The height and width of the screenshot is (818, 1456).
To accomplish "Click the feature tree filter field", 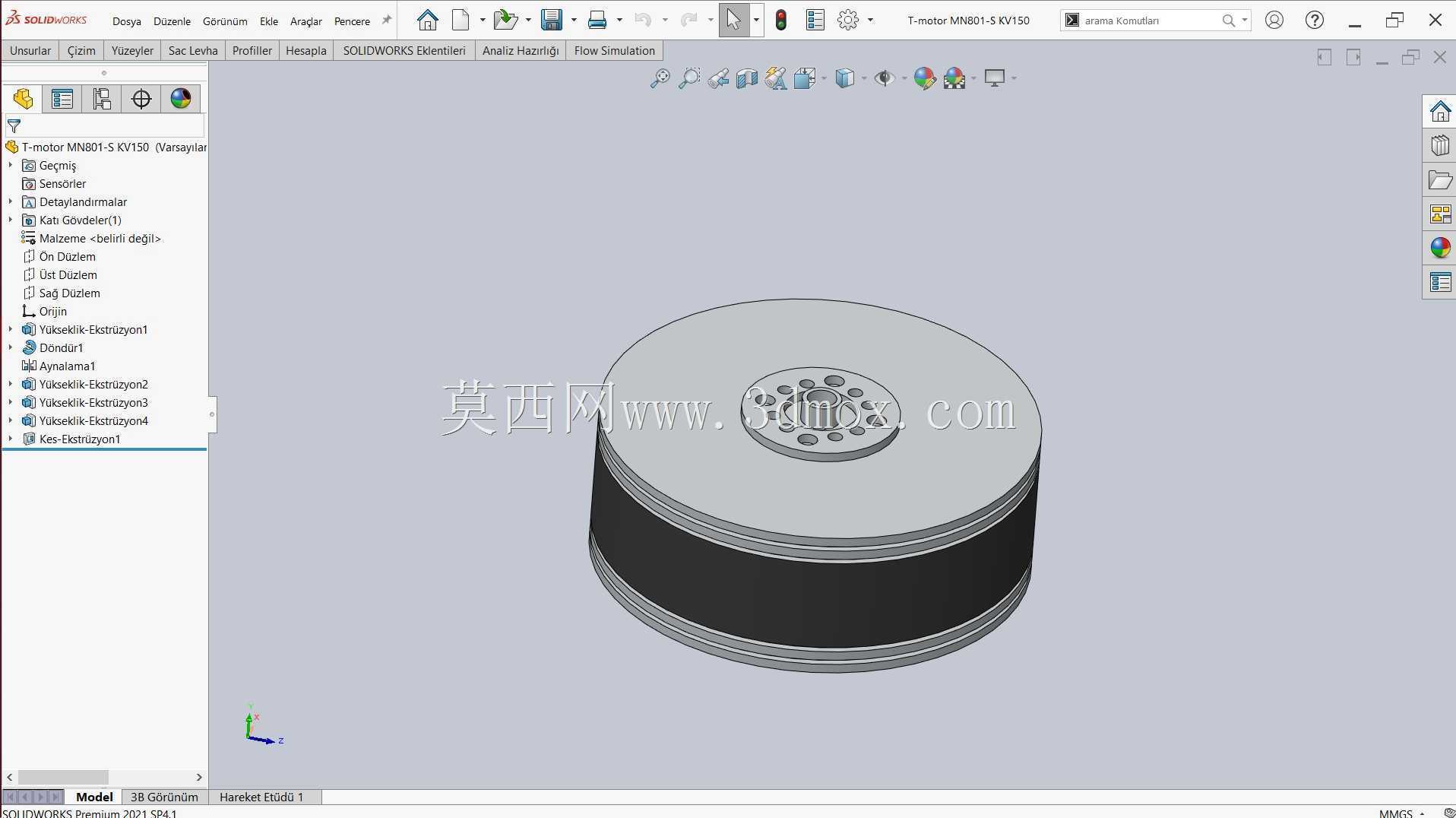I will (x=105, y=125).
